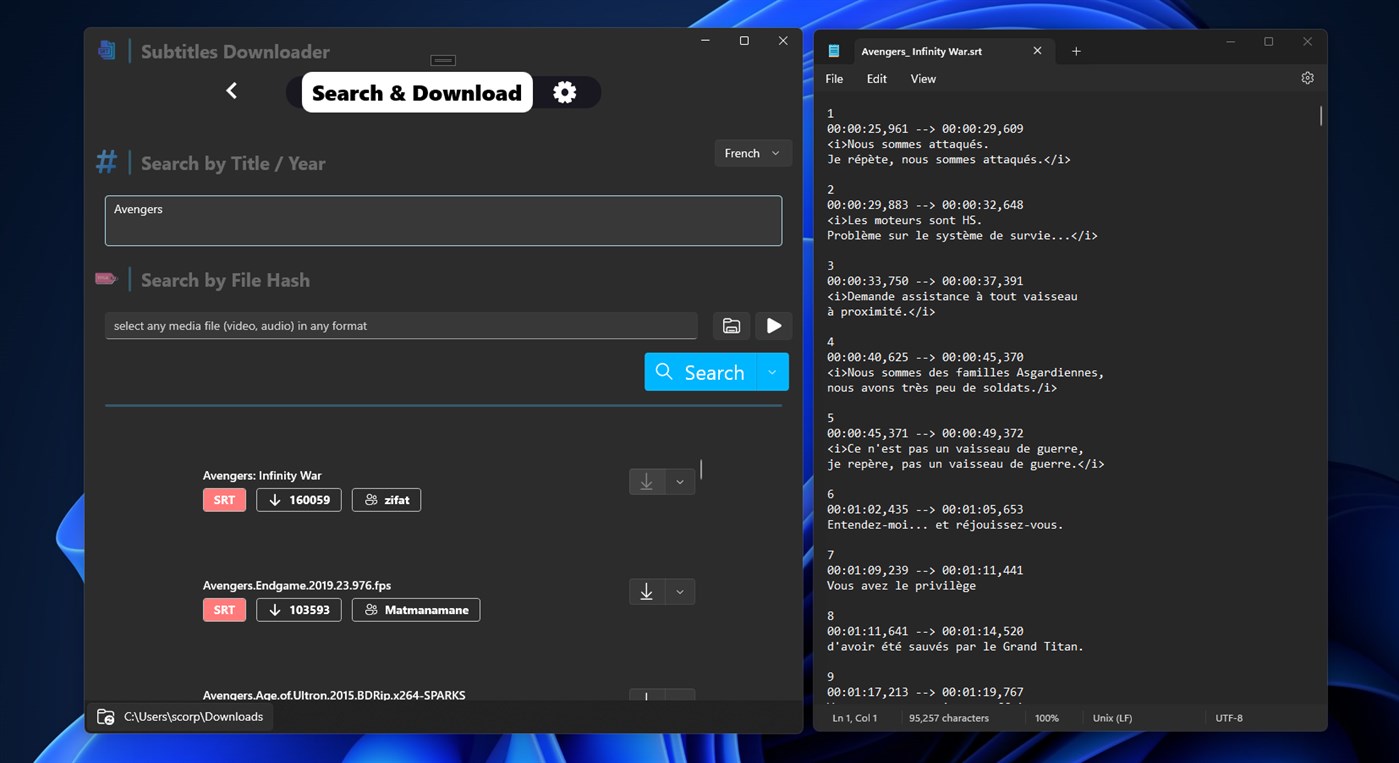Screen dimensions: 1399x763
Task: Click inside the Avengers title search field
Action: tap(443, 220)
